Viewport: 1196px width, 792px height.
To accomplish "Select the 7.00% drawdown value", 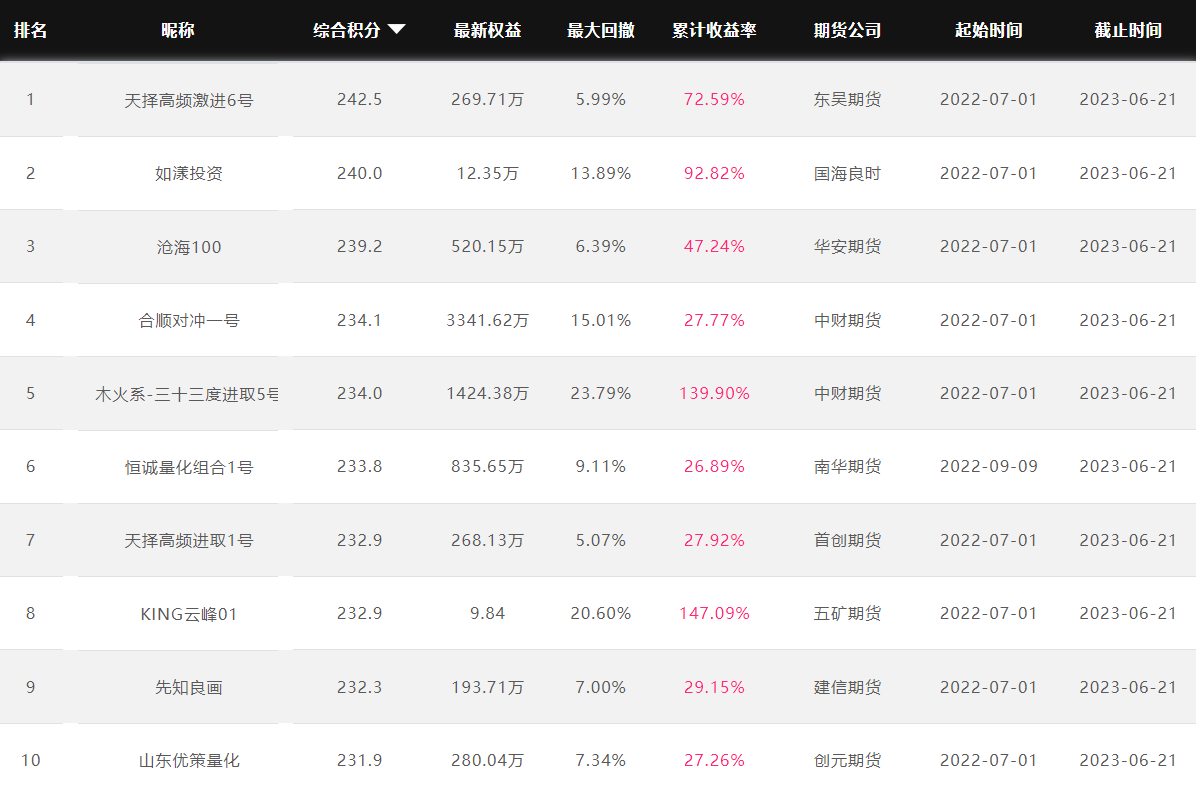I will pyautogui.click(x=601, y=687).
